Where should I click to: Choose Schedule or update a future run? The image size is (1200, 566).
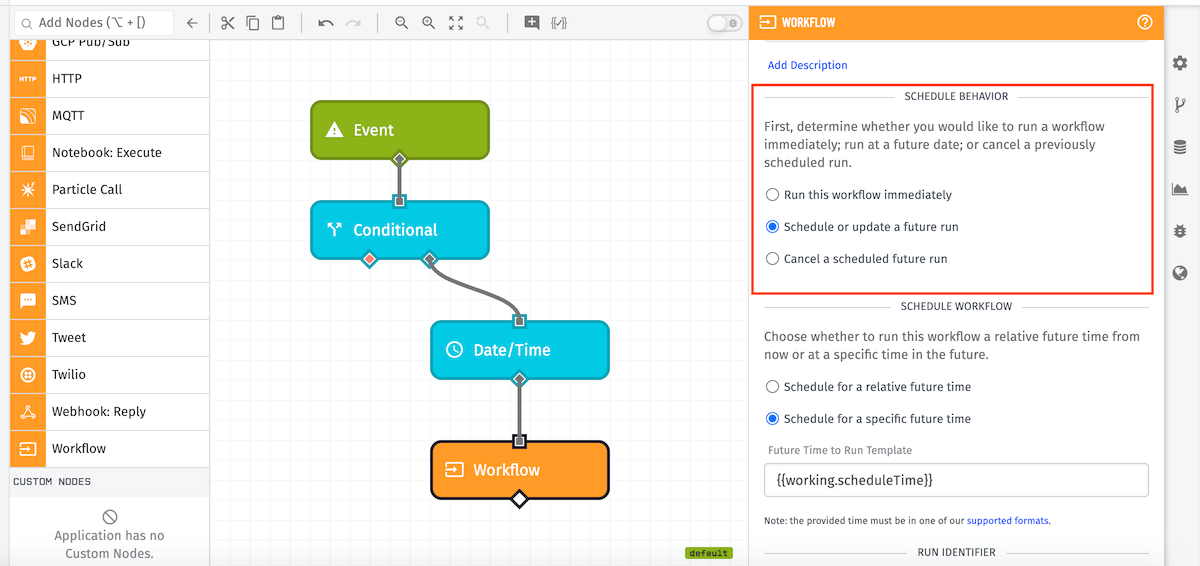coord(772,227)
